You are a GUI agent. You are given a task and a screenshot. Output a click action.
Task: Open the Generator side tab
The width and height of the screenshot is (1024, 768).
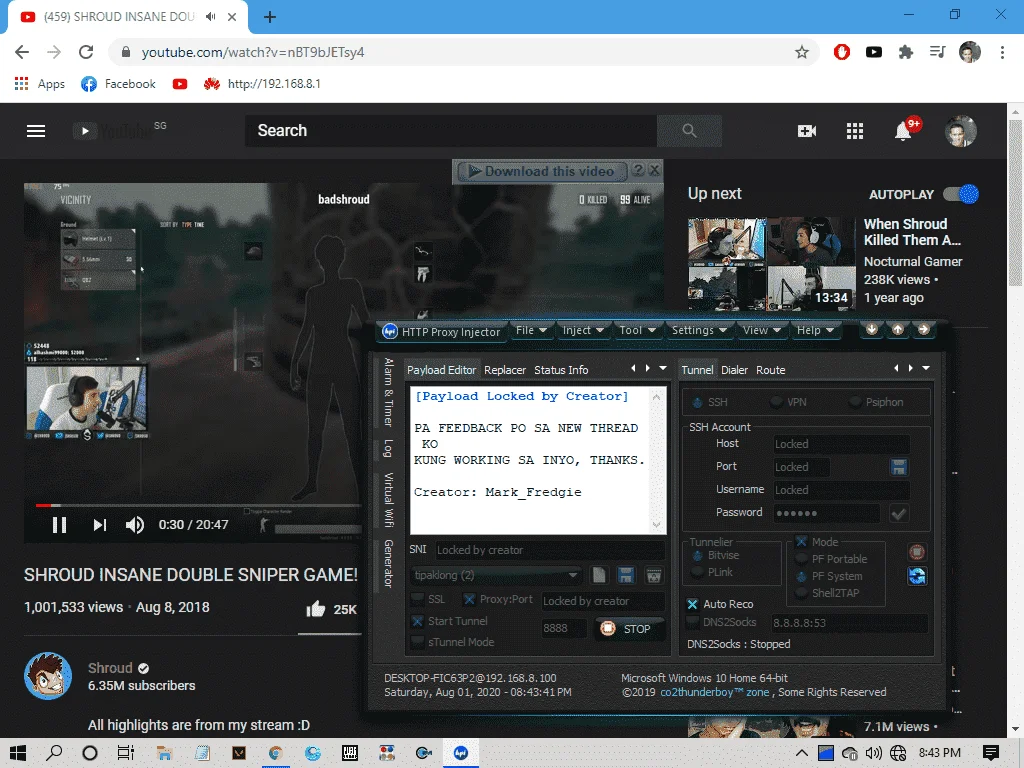click(388, 563)
